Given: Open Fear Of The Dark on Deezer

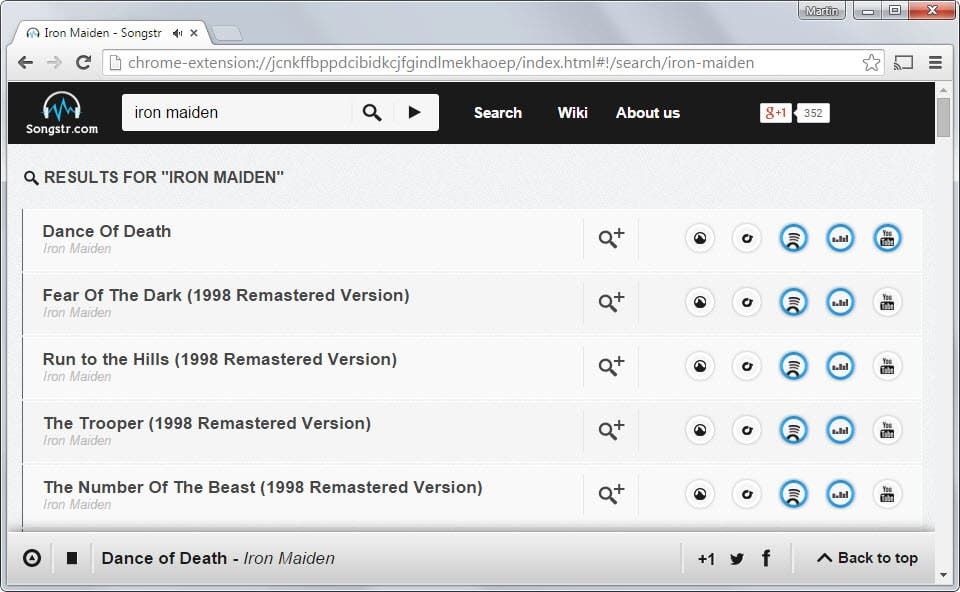Looking at the screenshot, I should coord(840,302).
